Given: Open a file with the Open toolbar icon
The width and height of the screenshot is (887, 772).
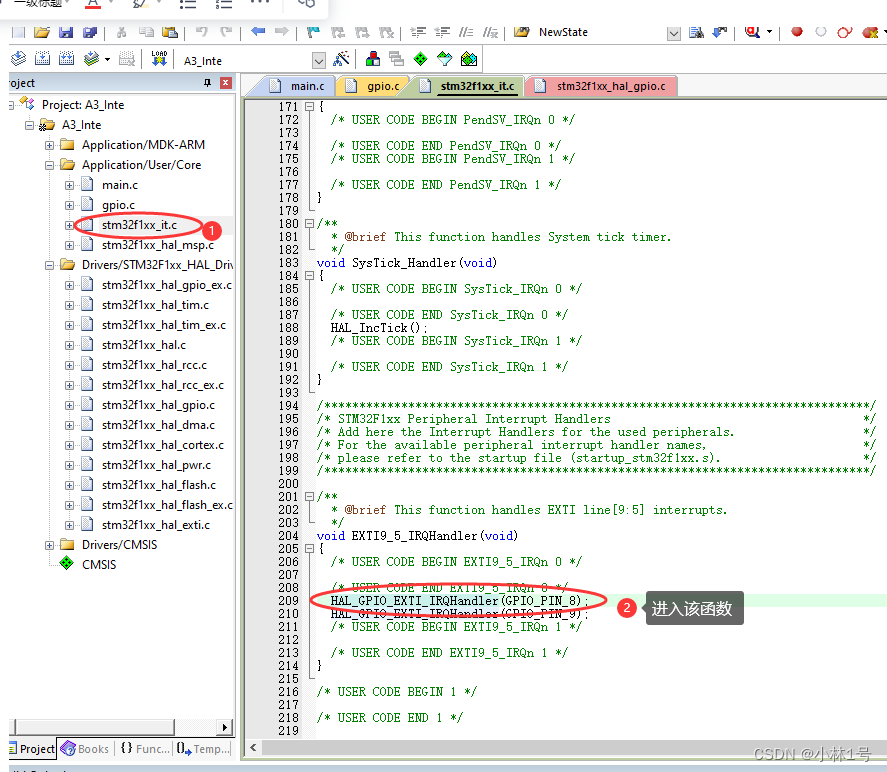Looking at the screenshot, I should click(41, 32).
